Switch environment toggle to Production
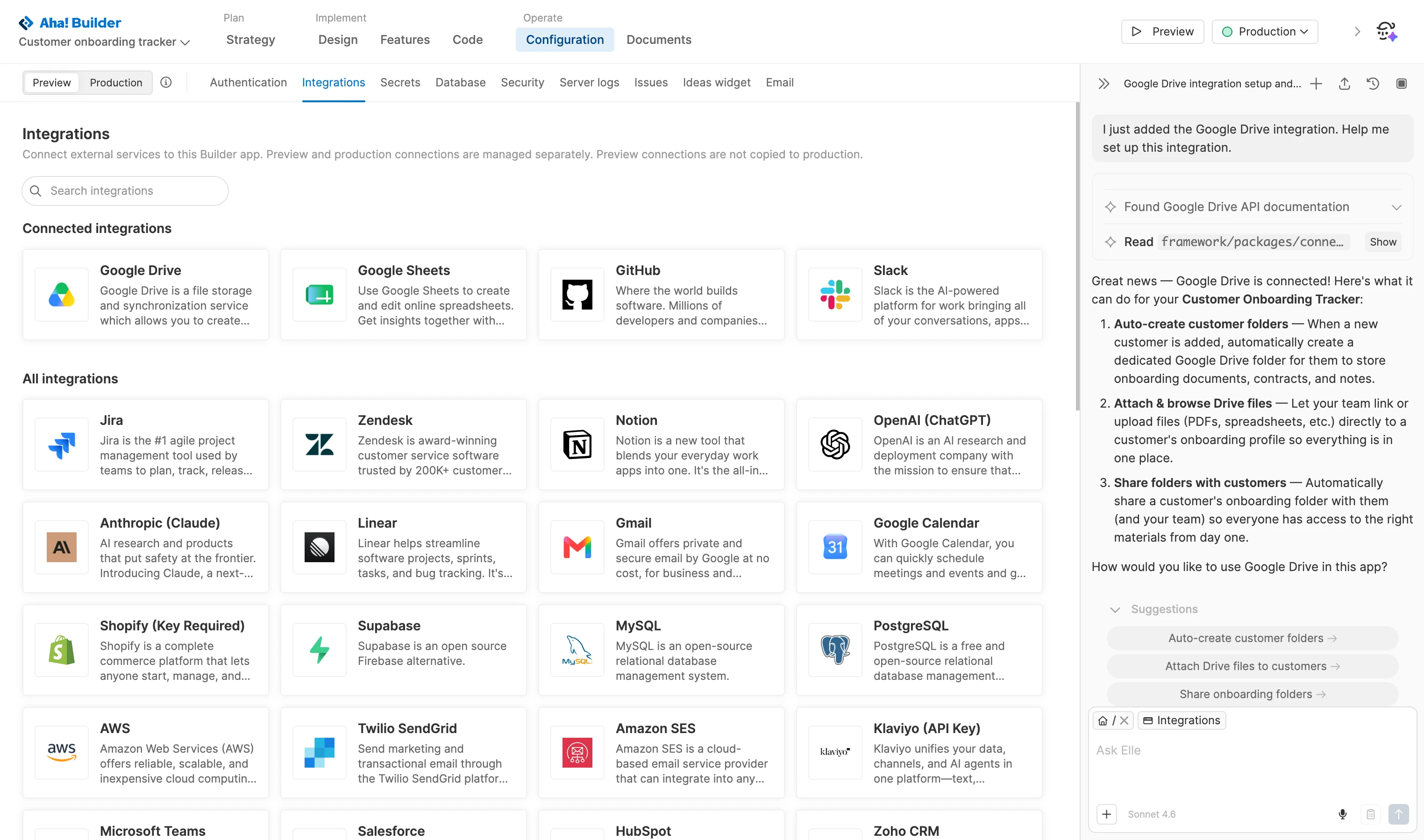This screenshot has height=840, width=1424. click(115, 83)
